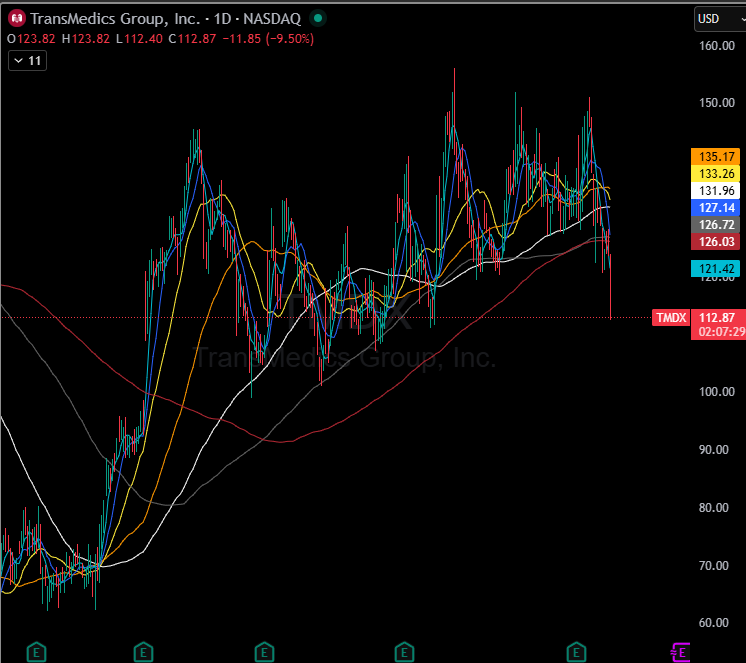Click the green market status indicator dot

318,19
